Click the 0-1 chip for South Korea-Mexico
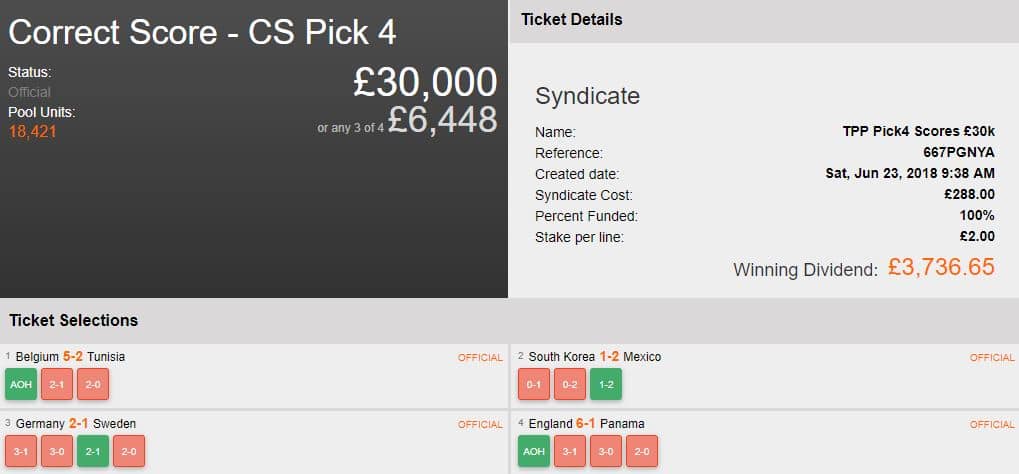 click(533, 384)
